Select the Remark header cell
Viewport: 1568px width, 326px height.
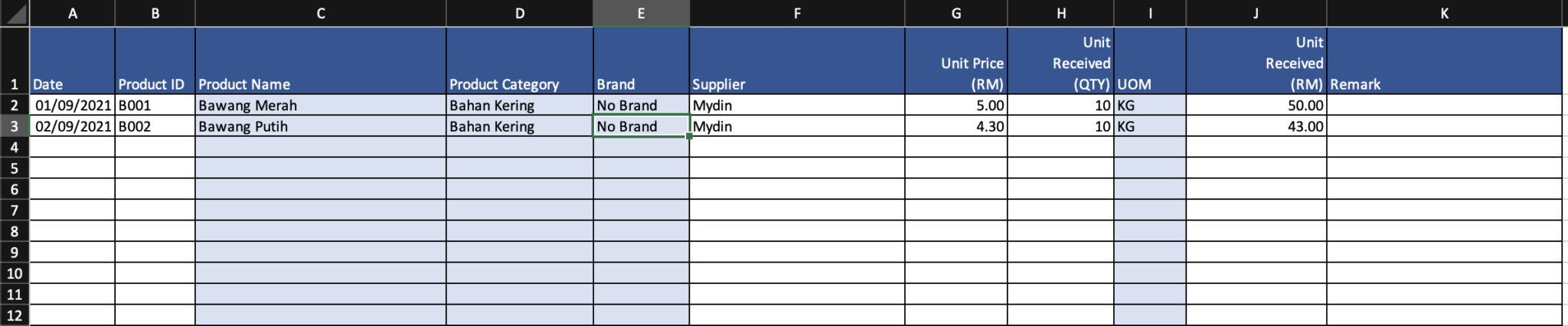coord(1444,61)
